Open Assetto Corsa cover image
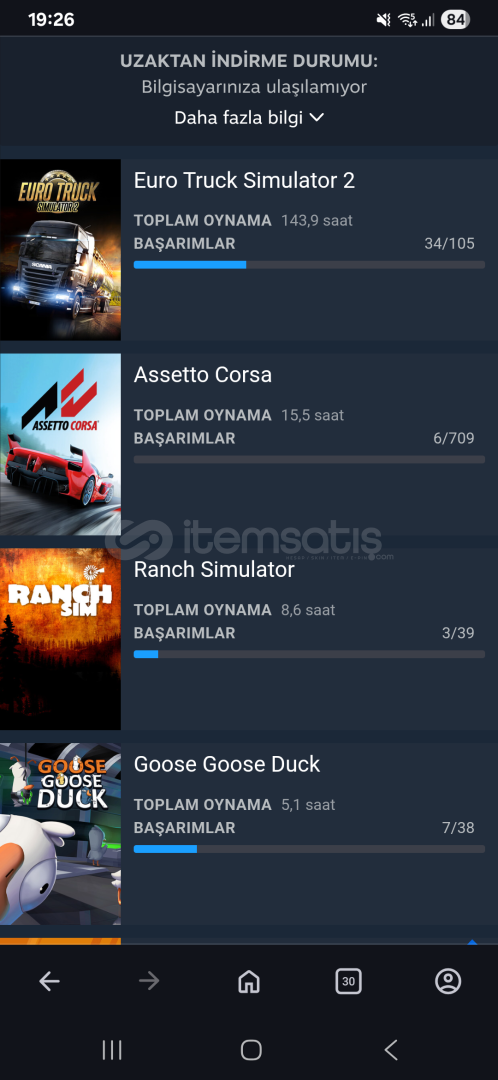This screenshot has width=498, height=1080. tap(61, 444)
